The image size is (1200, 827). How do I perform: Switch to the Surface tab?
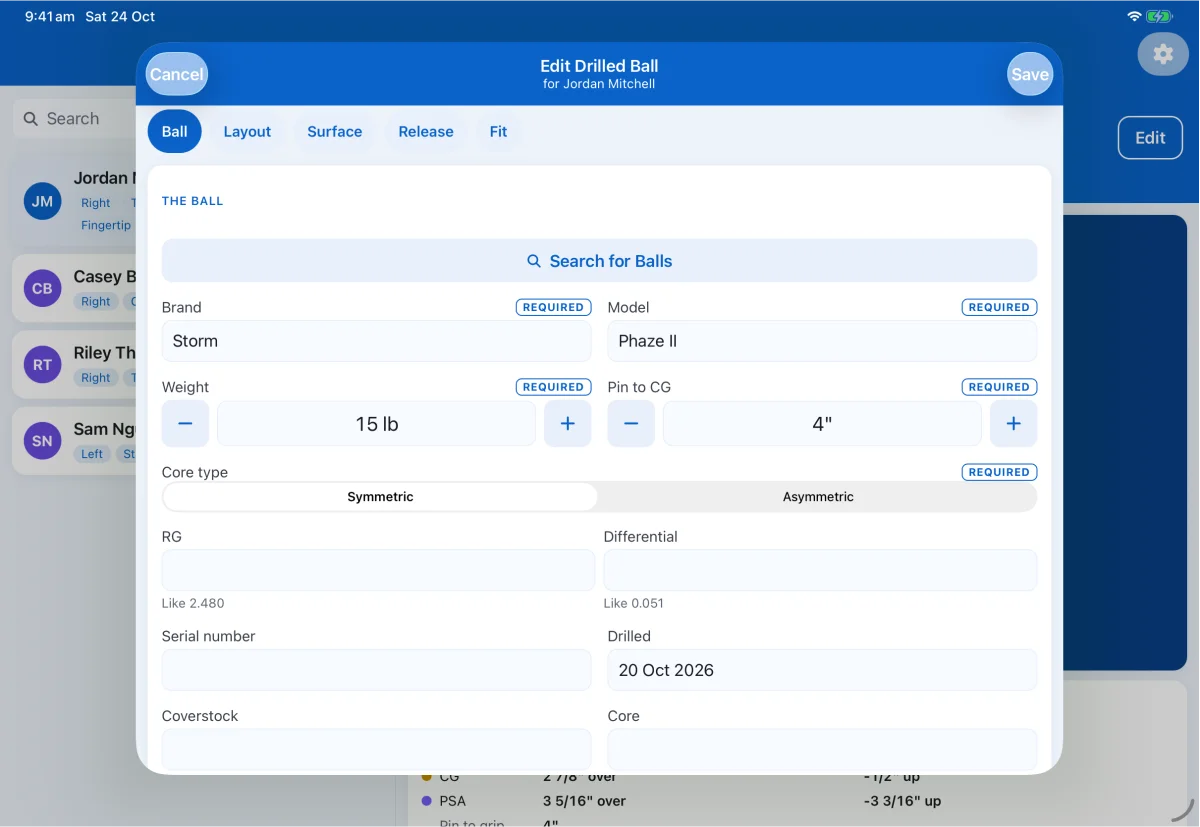click(335, 132)
